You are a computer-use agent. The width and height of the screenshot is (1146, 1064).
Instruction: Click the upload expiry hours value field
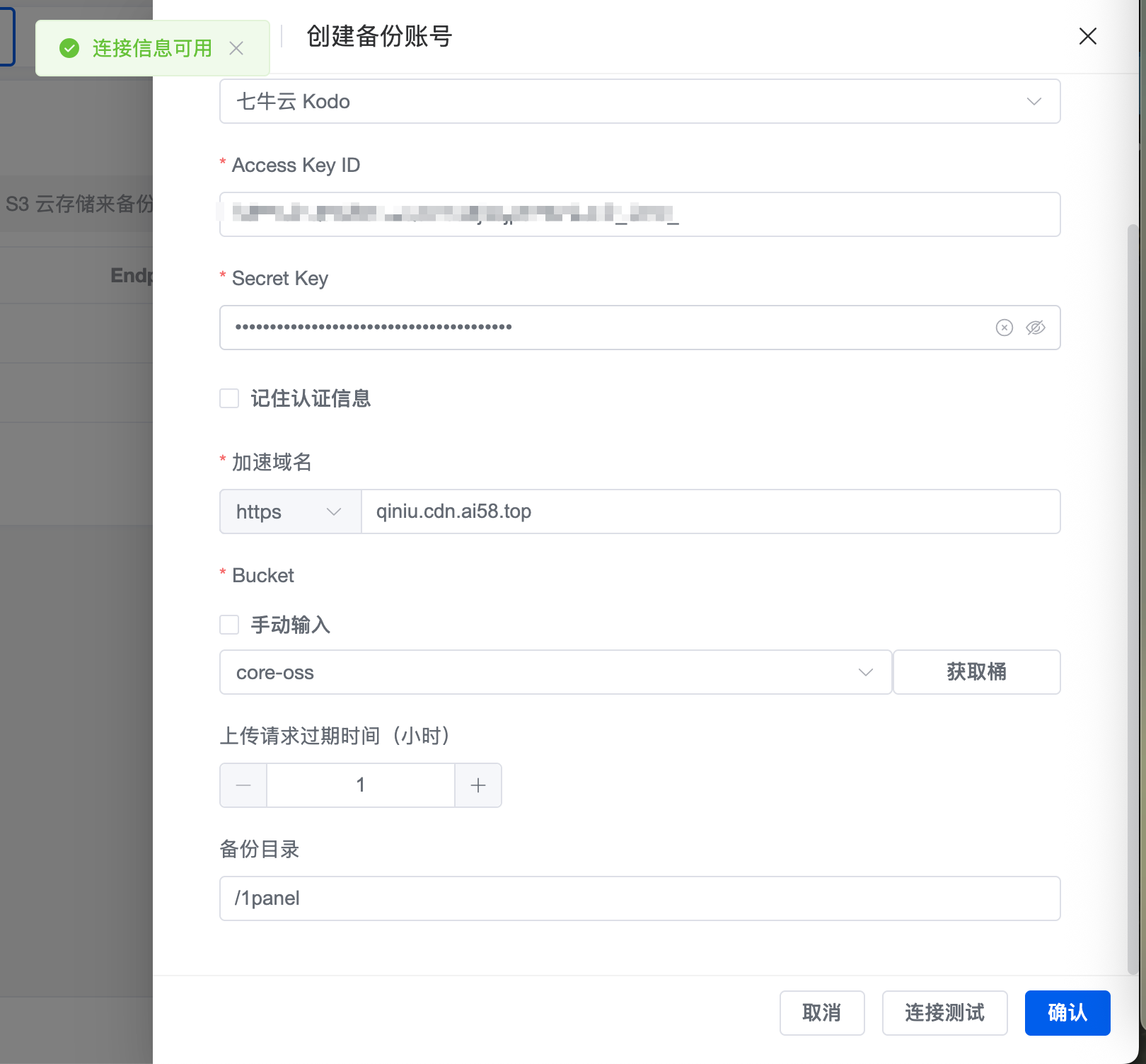[360, 785]
